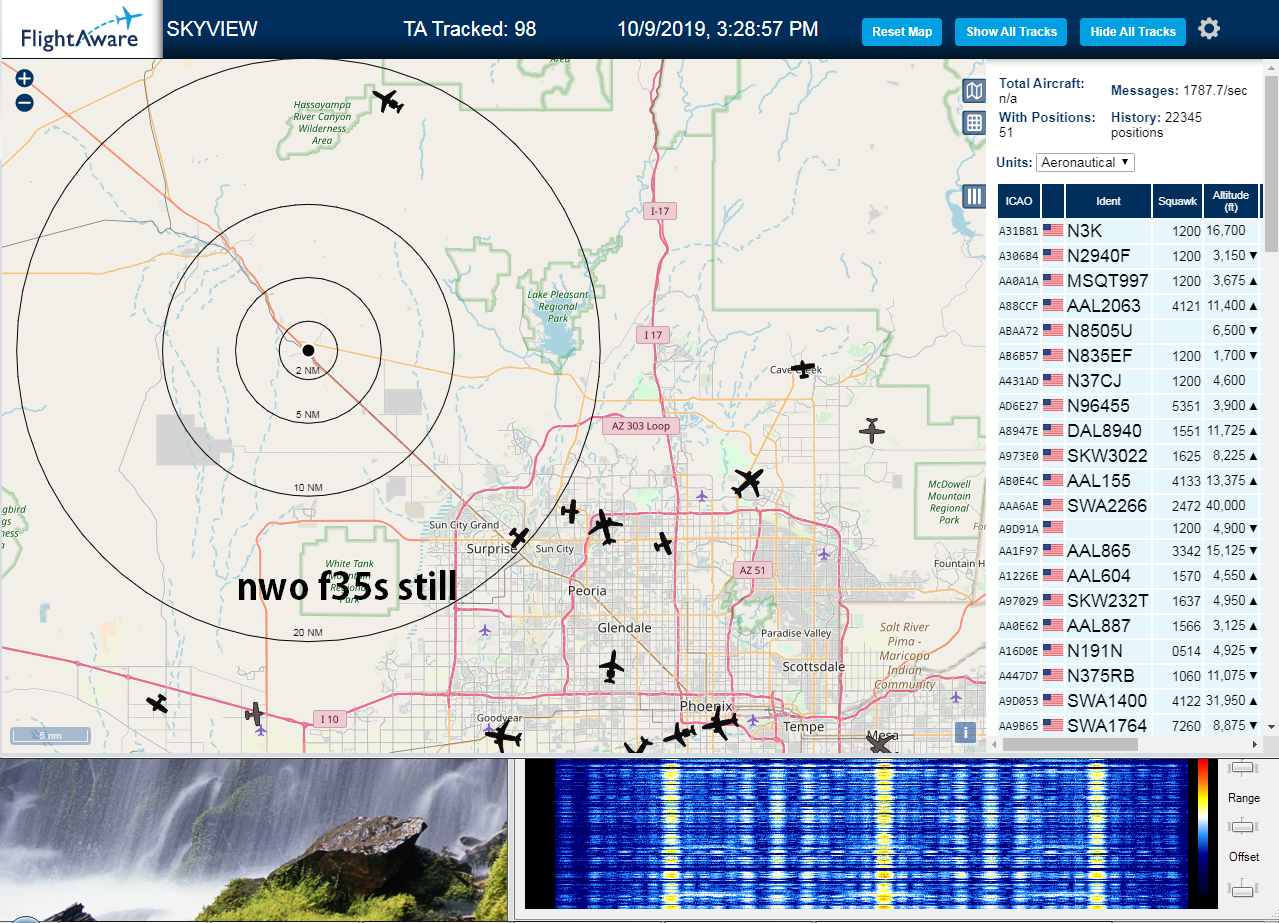Screen dimensions: 1279x923
Task: Select the gray aircraft southeast of Cave Creek
Action: [872, 431]
